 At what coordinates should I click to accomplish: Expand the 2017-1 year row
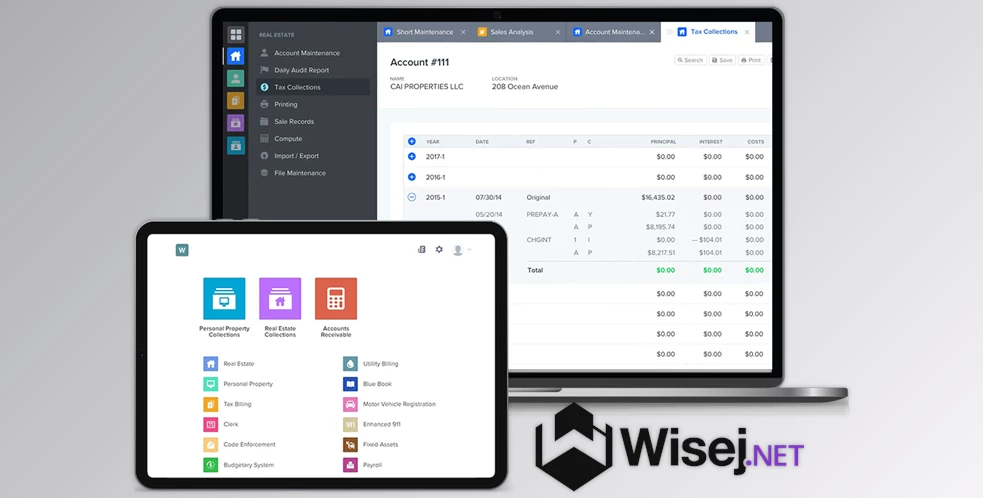click(x=412, y=156)
